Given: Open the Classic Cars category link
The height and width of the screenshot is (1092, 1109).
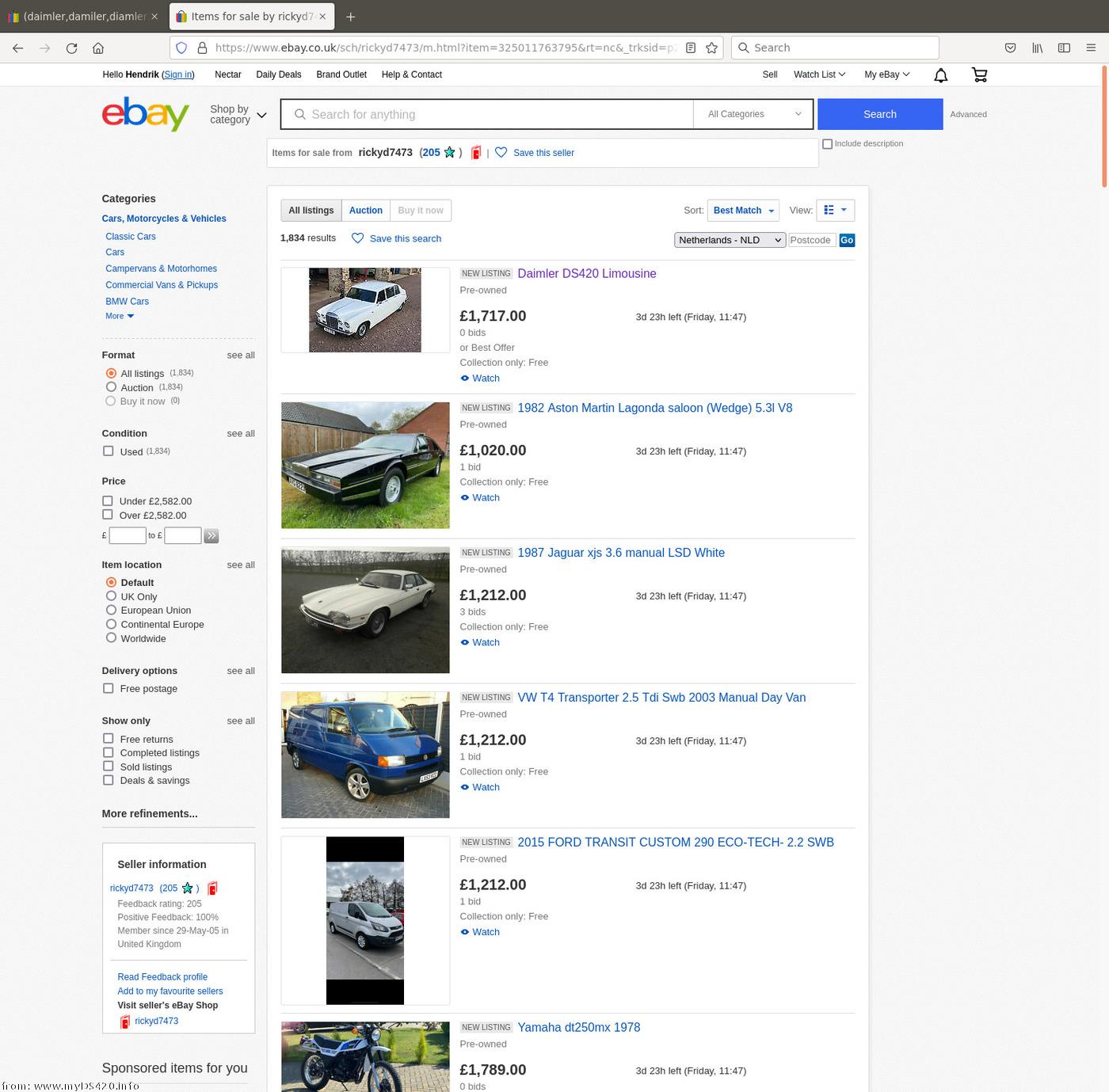Looking at the screenshot, I should pos(131,237).
